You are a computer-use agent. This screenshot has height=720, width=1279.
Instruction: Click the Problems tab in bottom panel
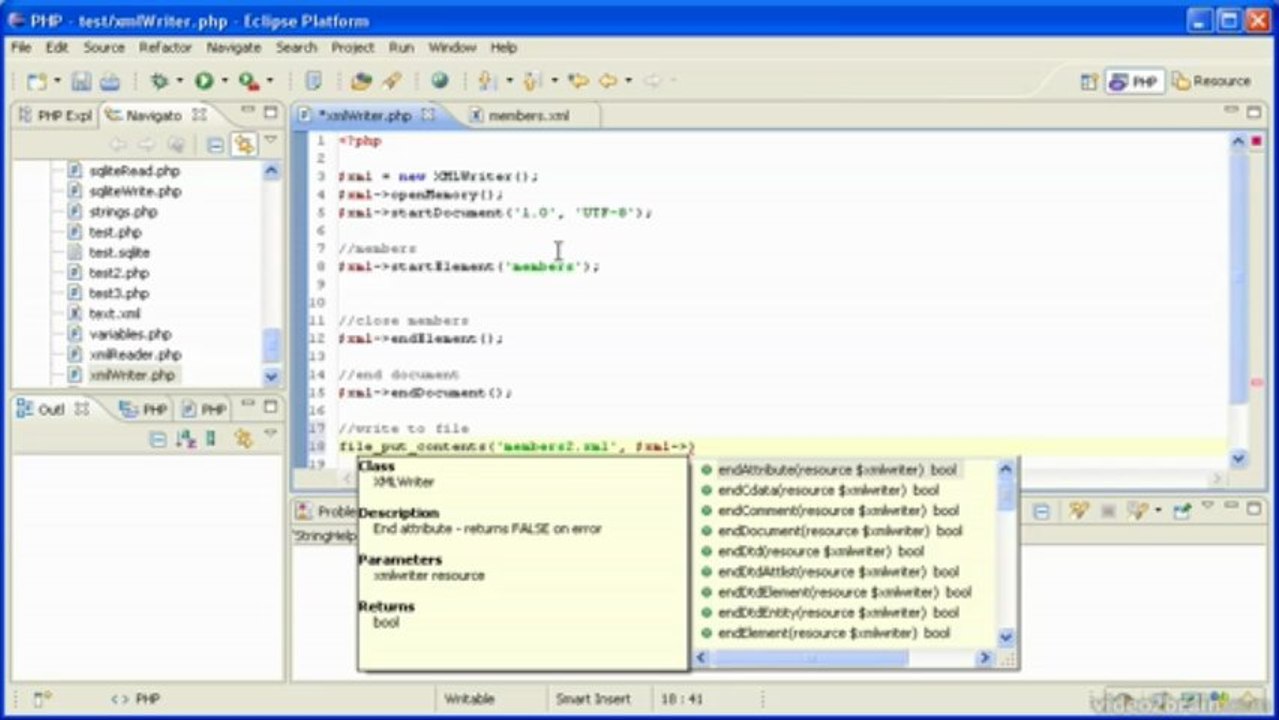click(325, 512)
